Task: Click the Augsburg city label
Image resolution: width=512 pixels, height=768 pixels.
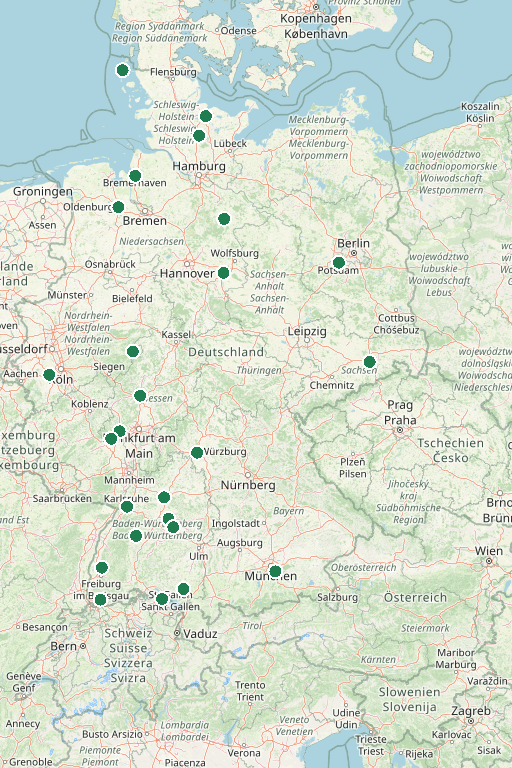Action: point(240,543)
